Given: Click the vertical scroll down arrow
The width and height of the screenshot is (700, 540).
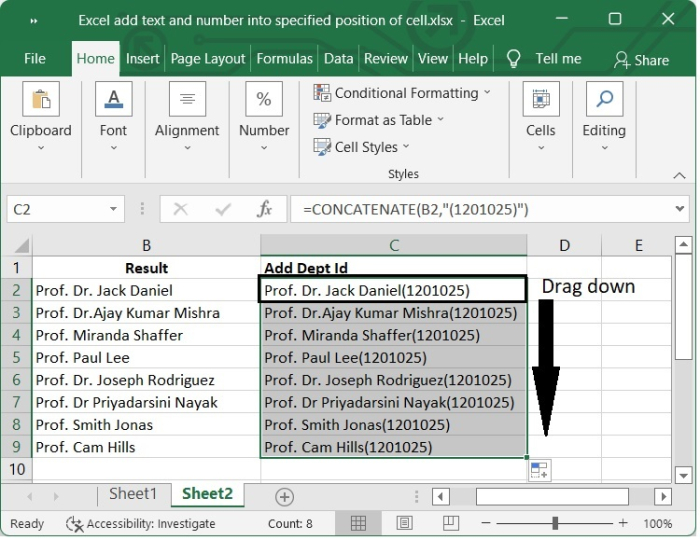Looking at the screenshot, I should click(683, 475).
